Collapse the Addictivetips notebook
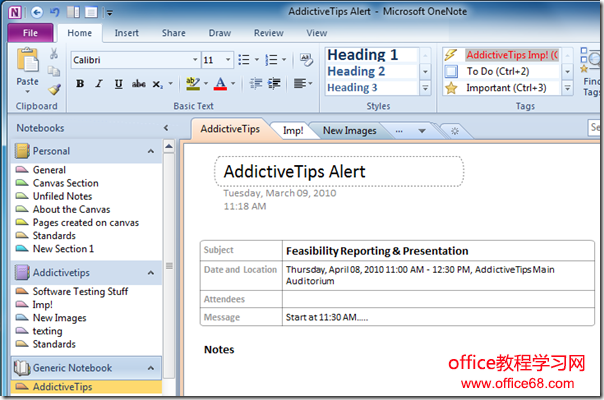 coord(151,273)
